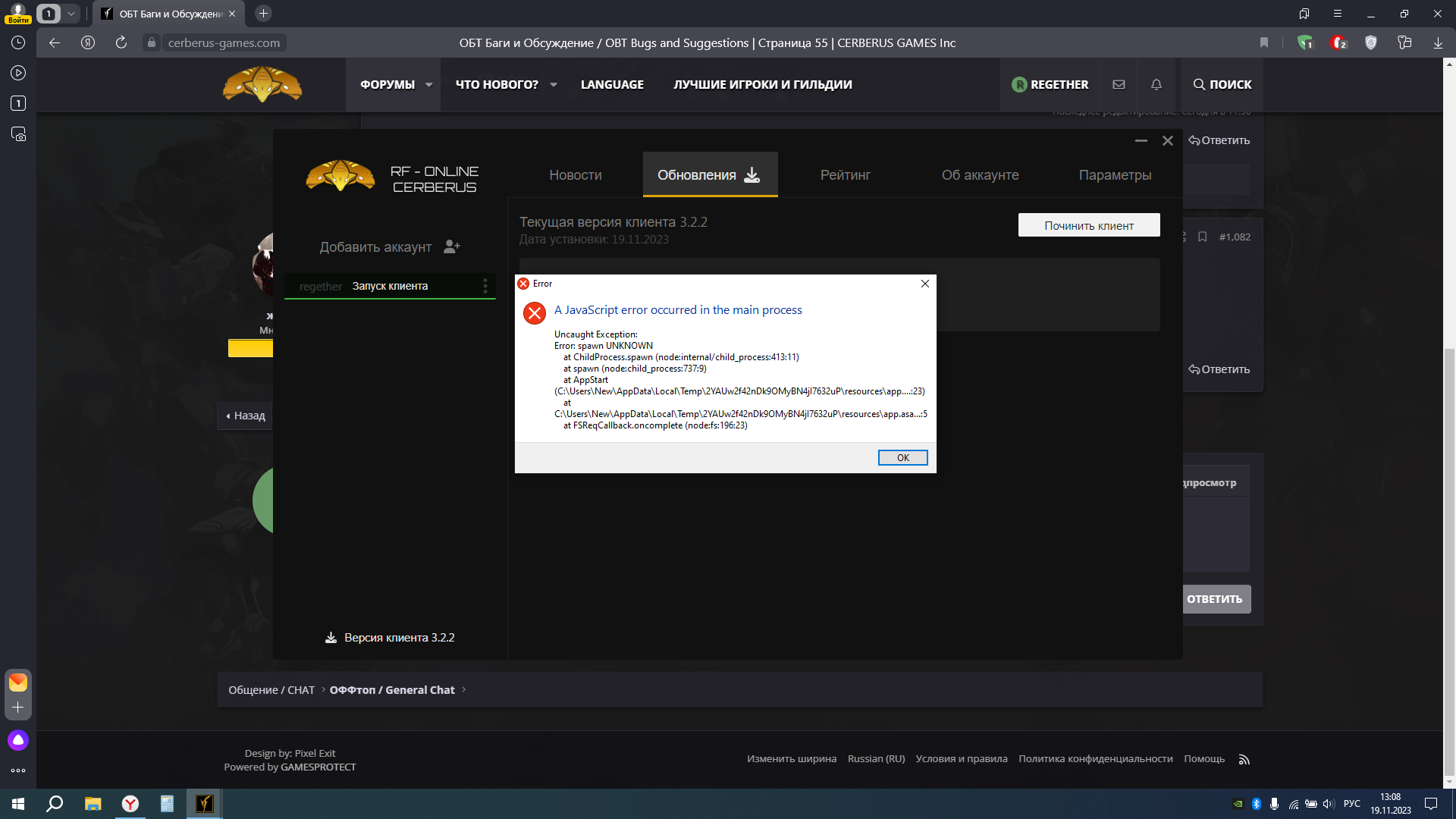The width and height of the screenshot is (1456, 819).
Task: Open Политика конфиденциальности link
Action: 1096,759
